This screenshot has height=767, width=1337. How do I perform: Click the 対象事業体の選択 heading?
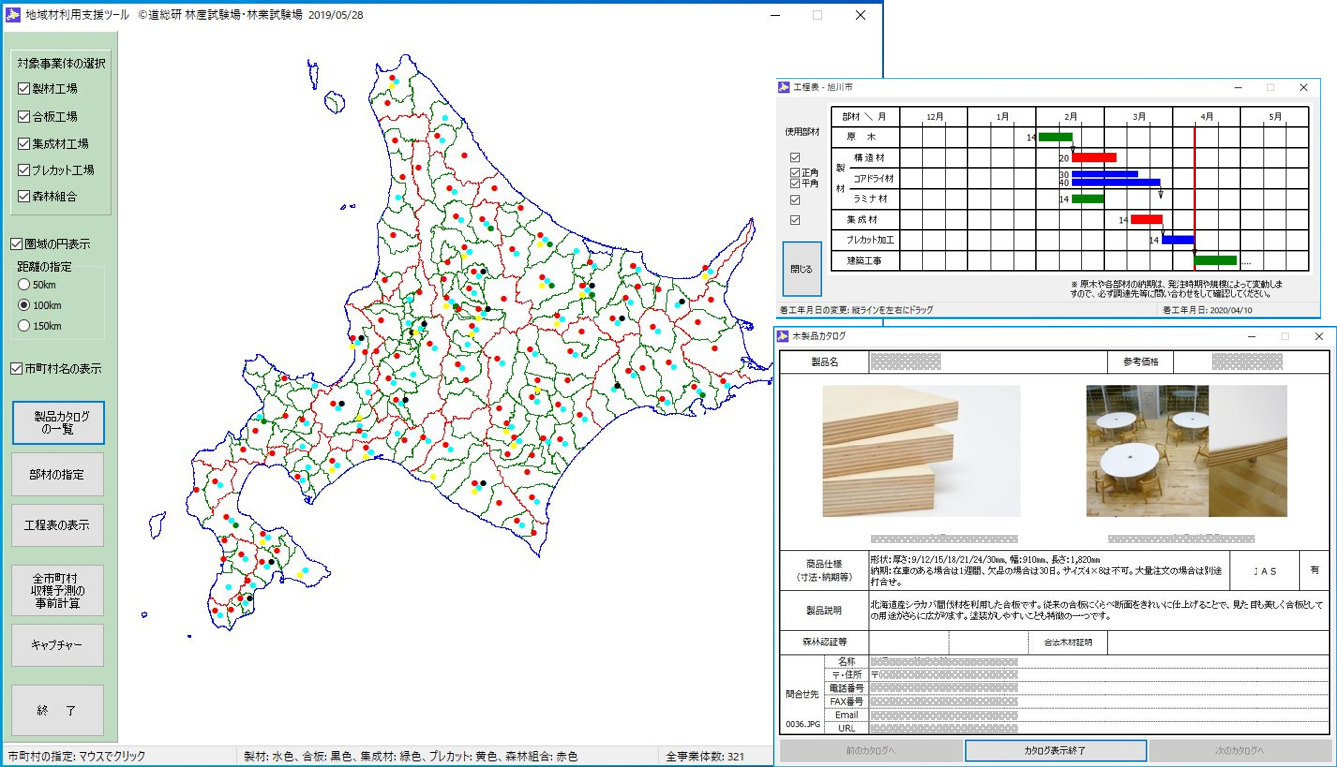61,63
